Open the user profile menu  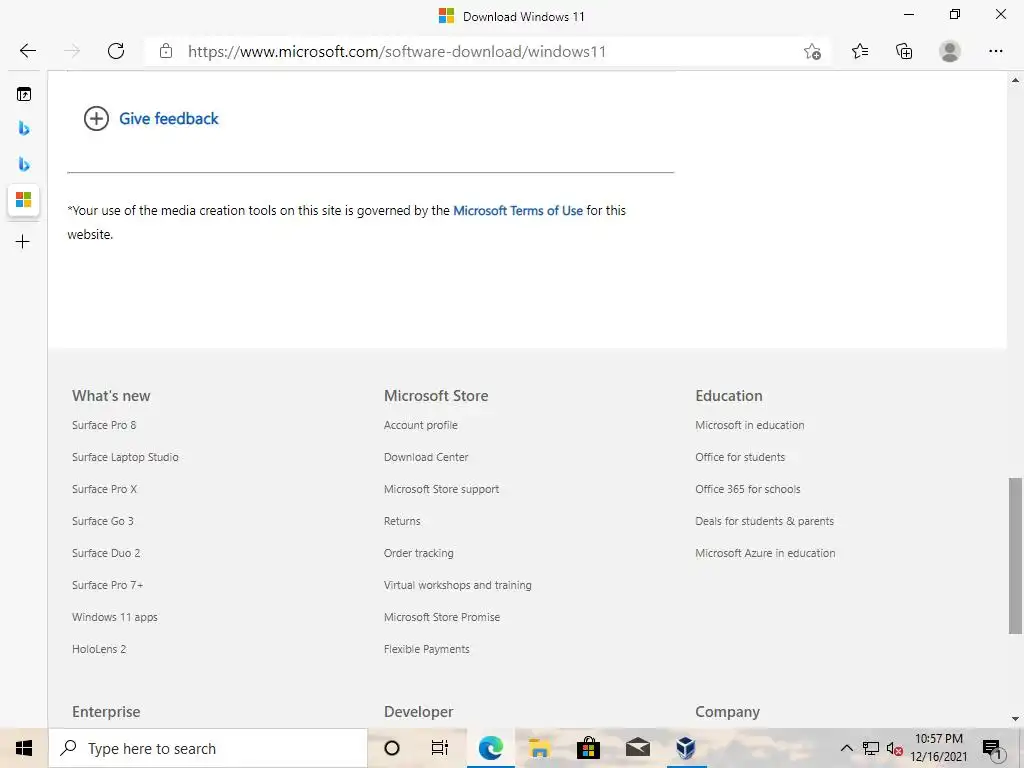pos(950,51)
